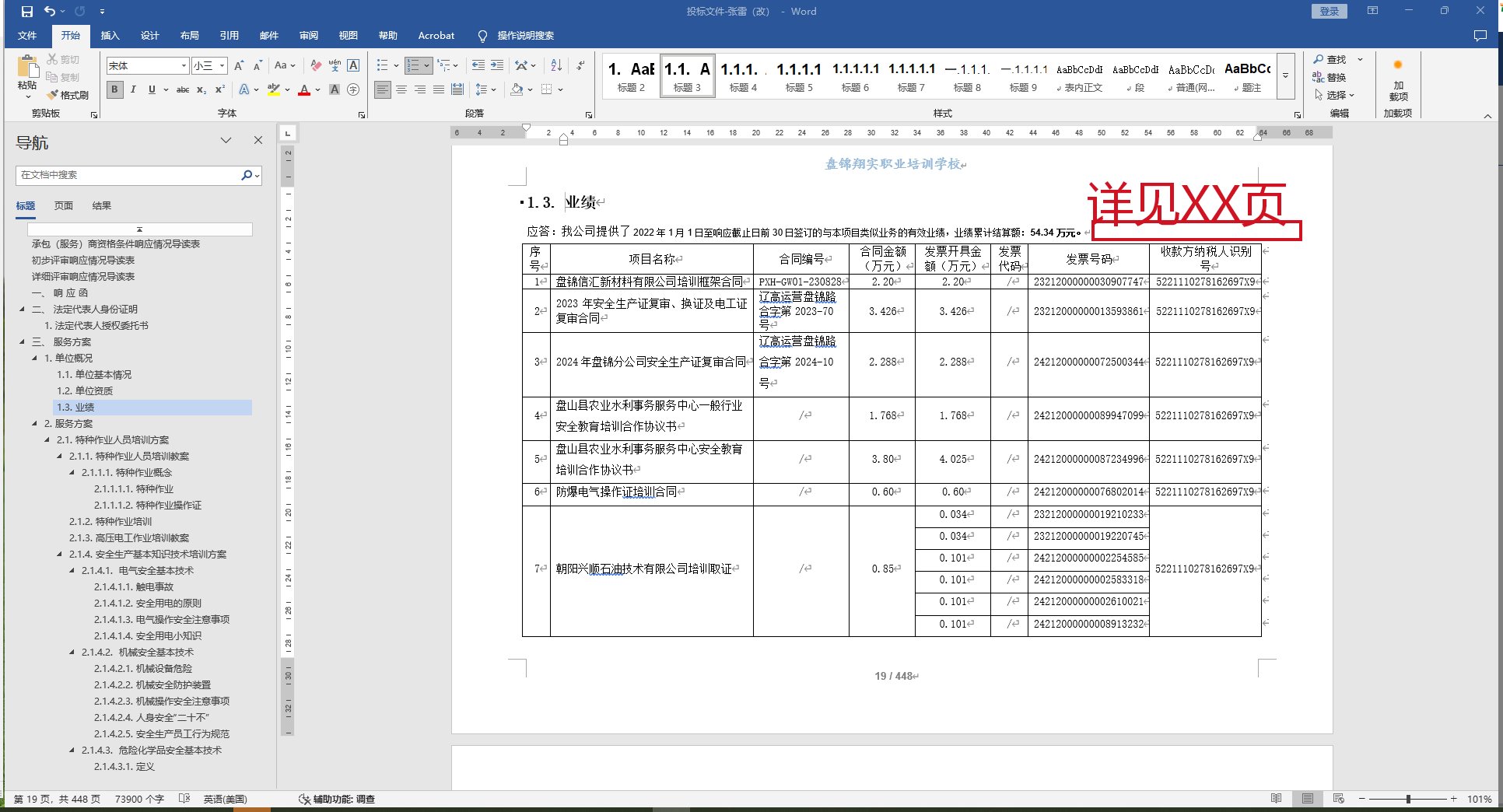Image resolution: width=1503 pixels, height=812 pixels.
Task: Apply the yellow text highlight color
Action: coord(273,89)
